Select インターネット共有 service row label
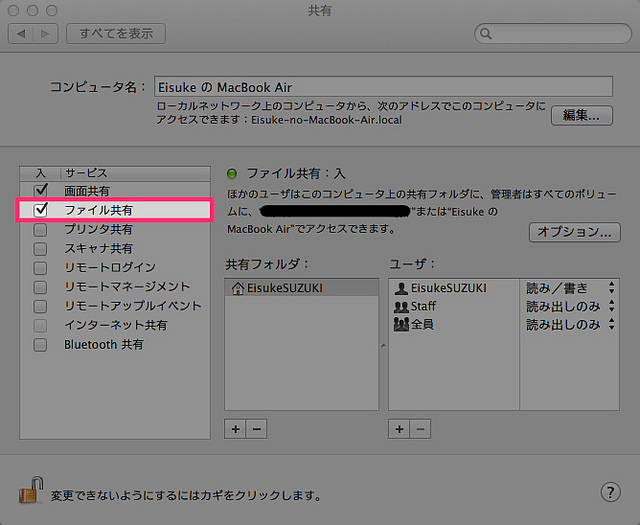This screenshot has height=525, width=640. point(116,325)
